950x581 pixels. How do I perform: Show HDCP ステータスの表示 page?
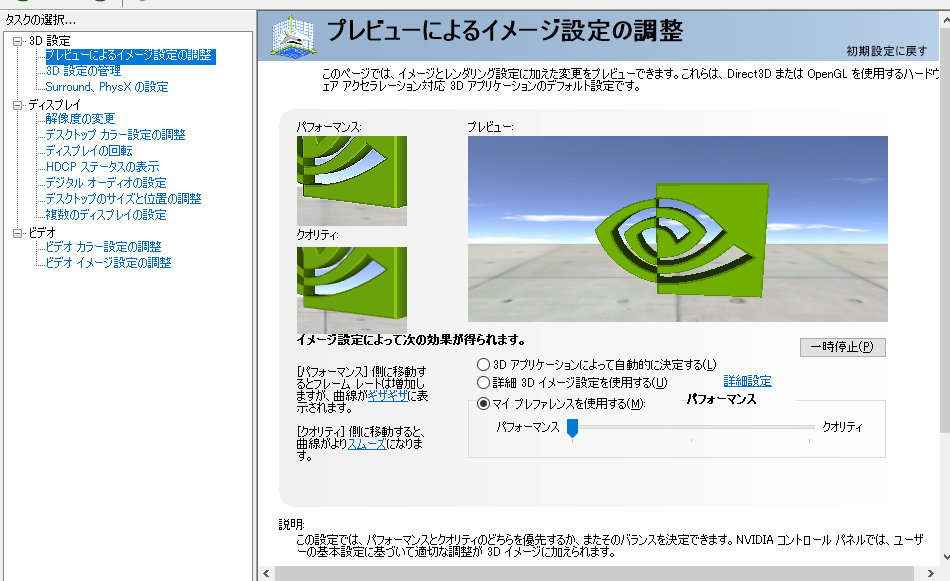coord(102,167)
